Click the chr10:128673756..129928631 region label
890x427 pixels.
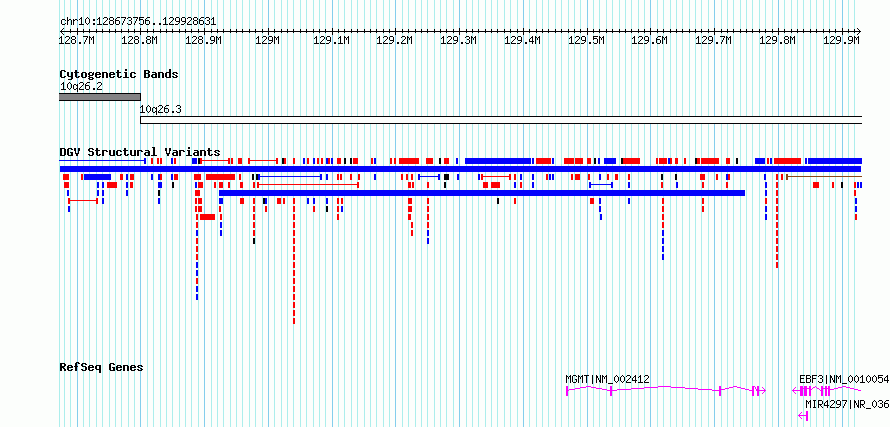[138, 22]
